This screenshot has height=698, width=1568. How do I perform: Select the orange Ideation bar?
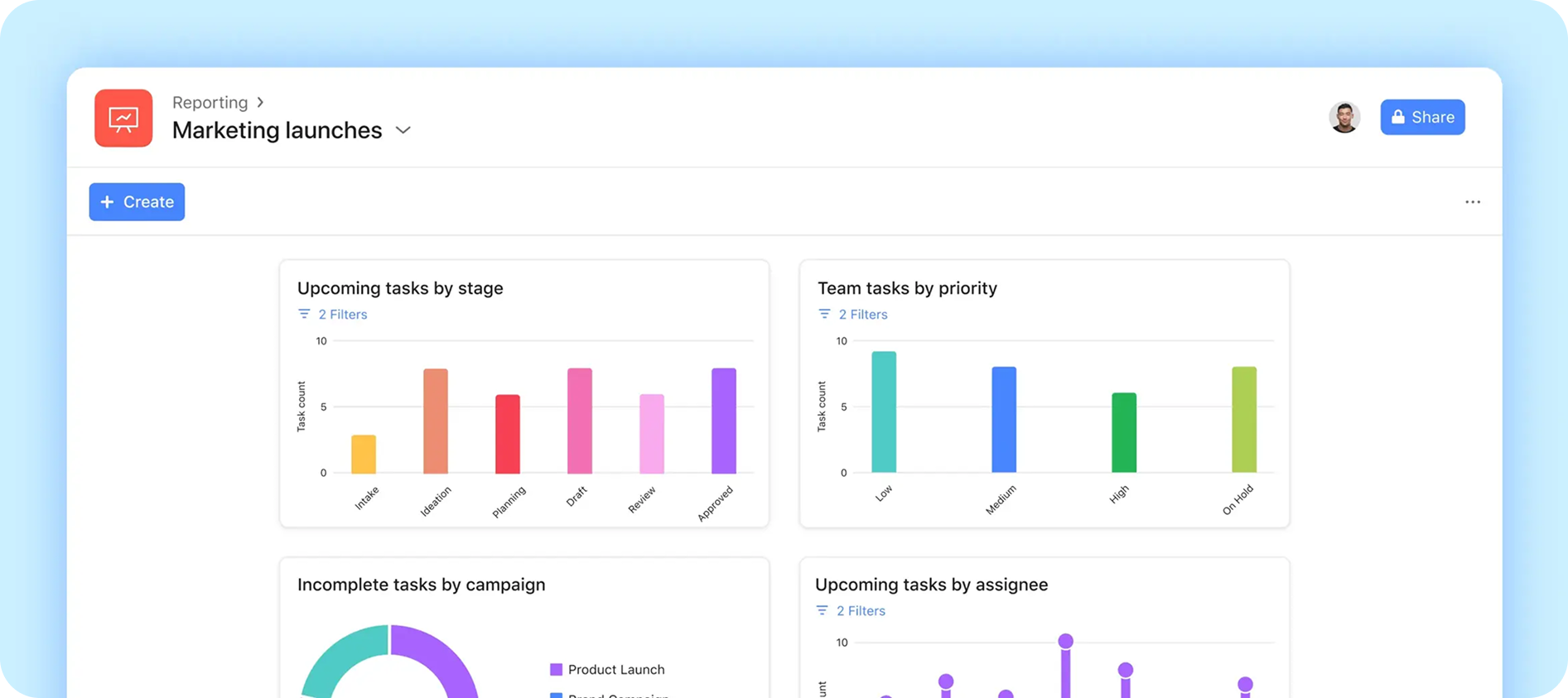[x=436, y=421]
